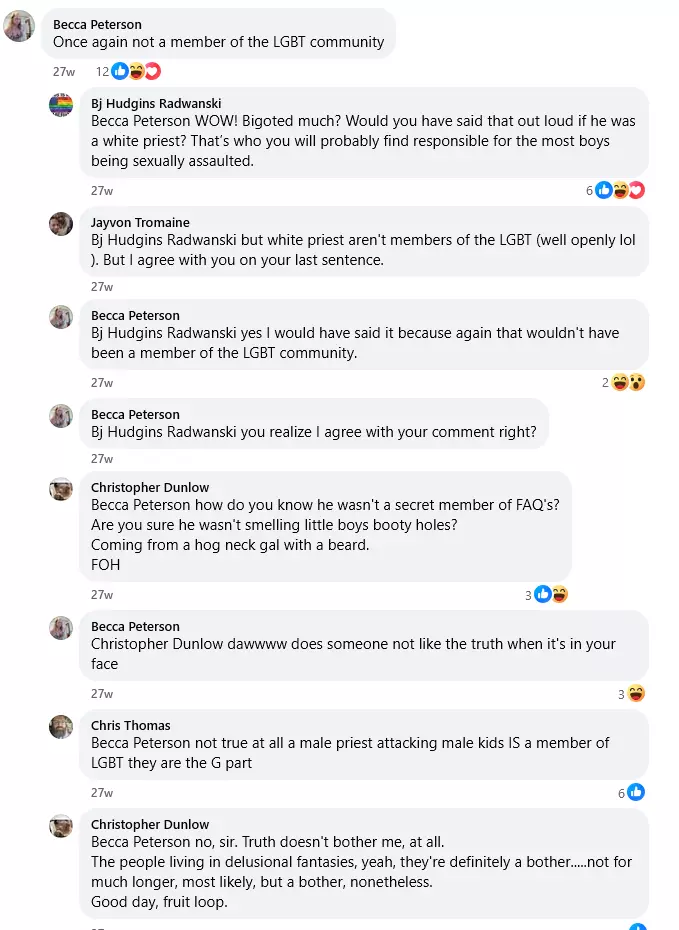Click Becca Peterson's name on the top comment
Image resolution: width=679 pixels, height=930 pixels.
point(97,24)
